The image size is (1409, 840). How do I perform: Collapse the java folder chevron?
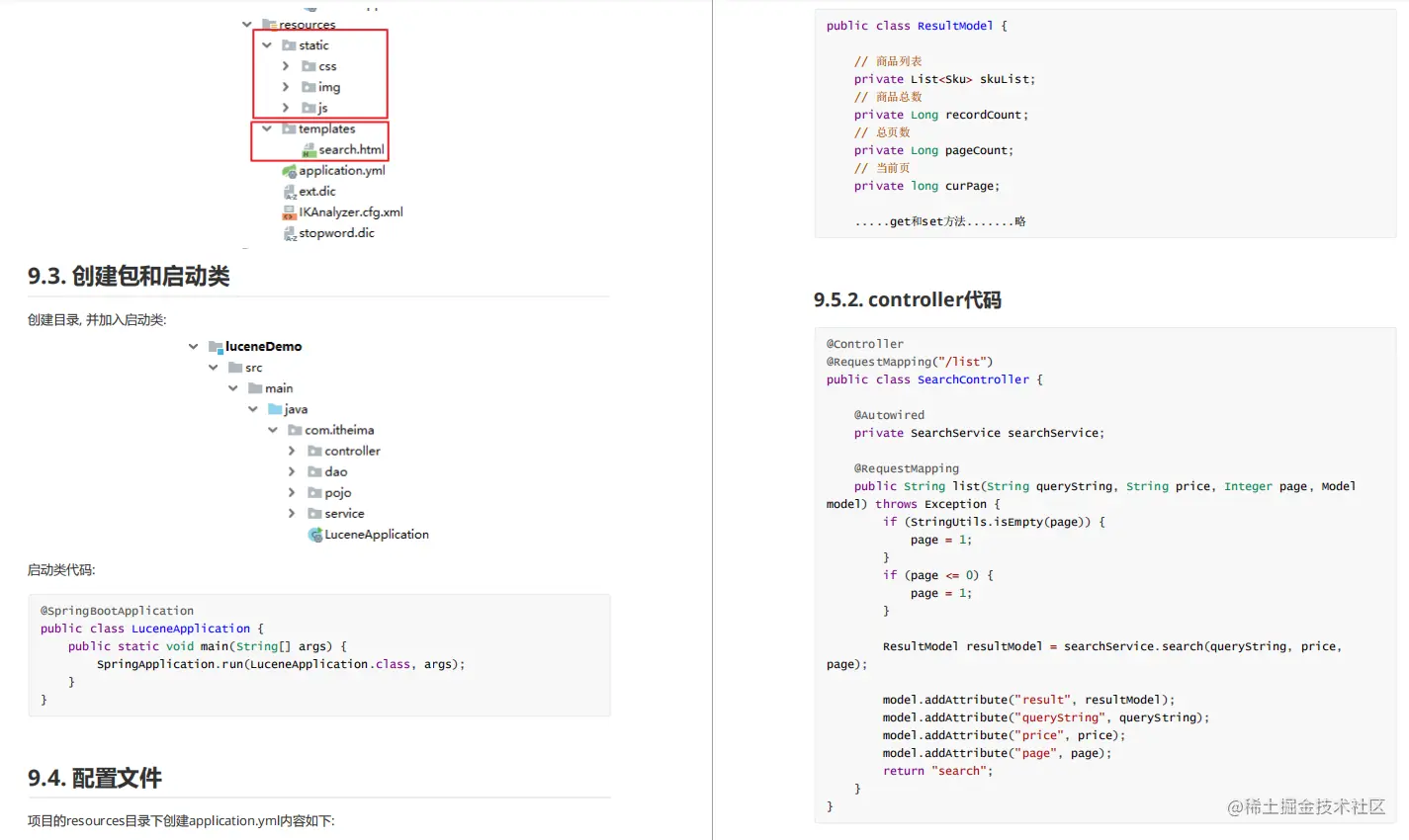(x=252, y=409)
